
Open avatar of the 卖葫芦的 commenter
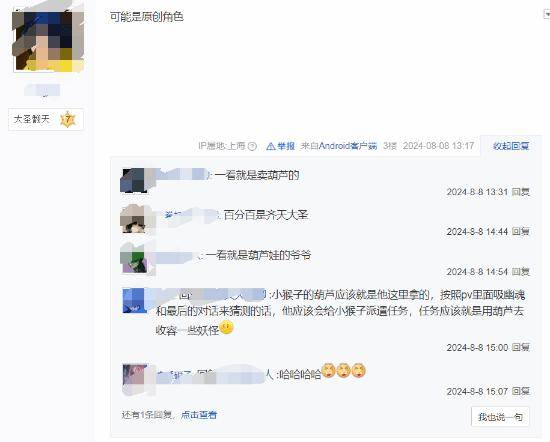point(134,181)
